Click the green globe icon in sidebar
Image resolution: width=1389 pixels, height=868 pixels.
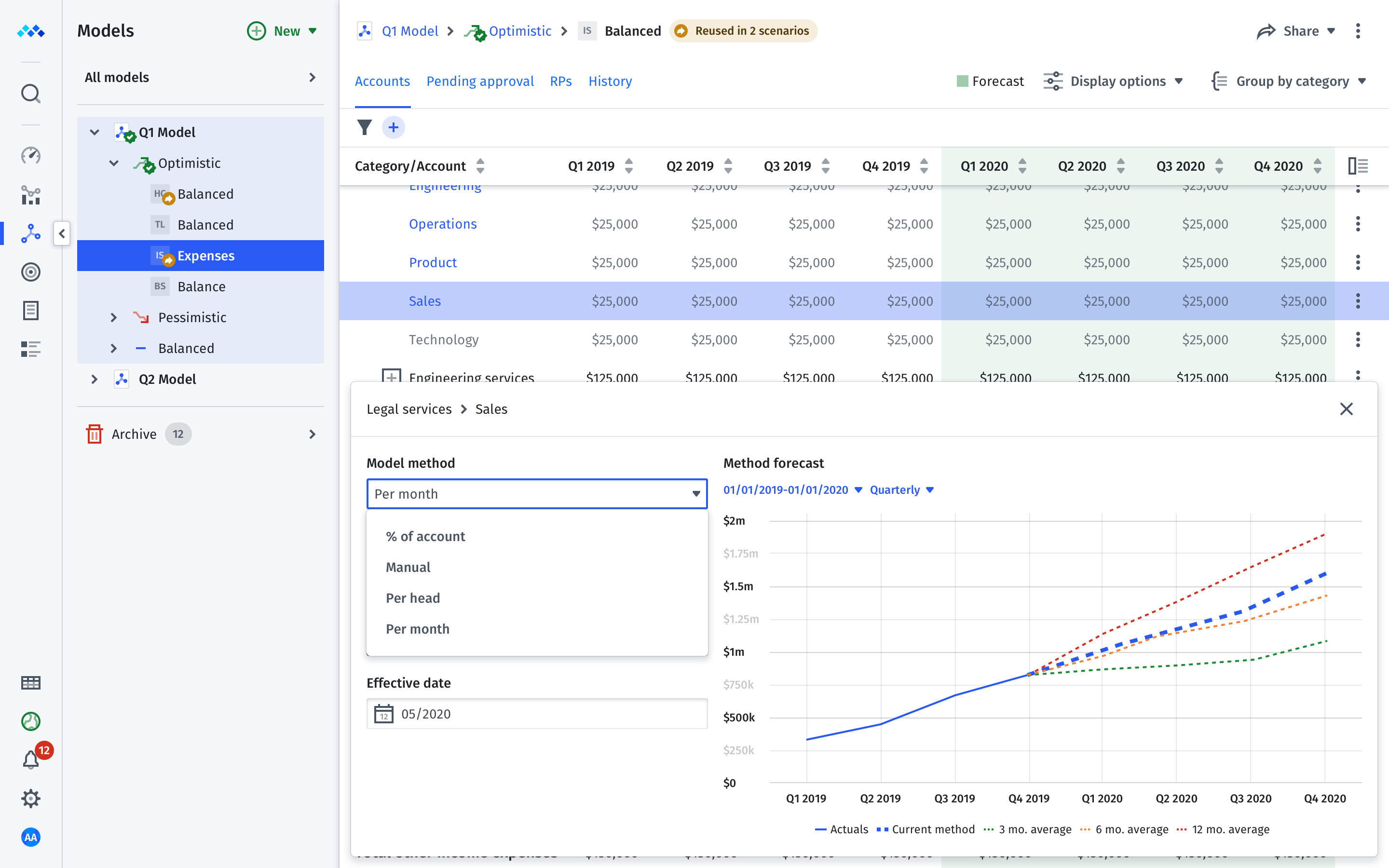coord(30,721)
